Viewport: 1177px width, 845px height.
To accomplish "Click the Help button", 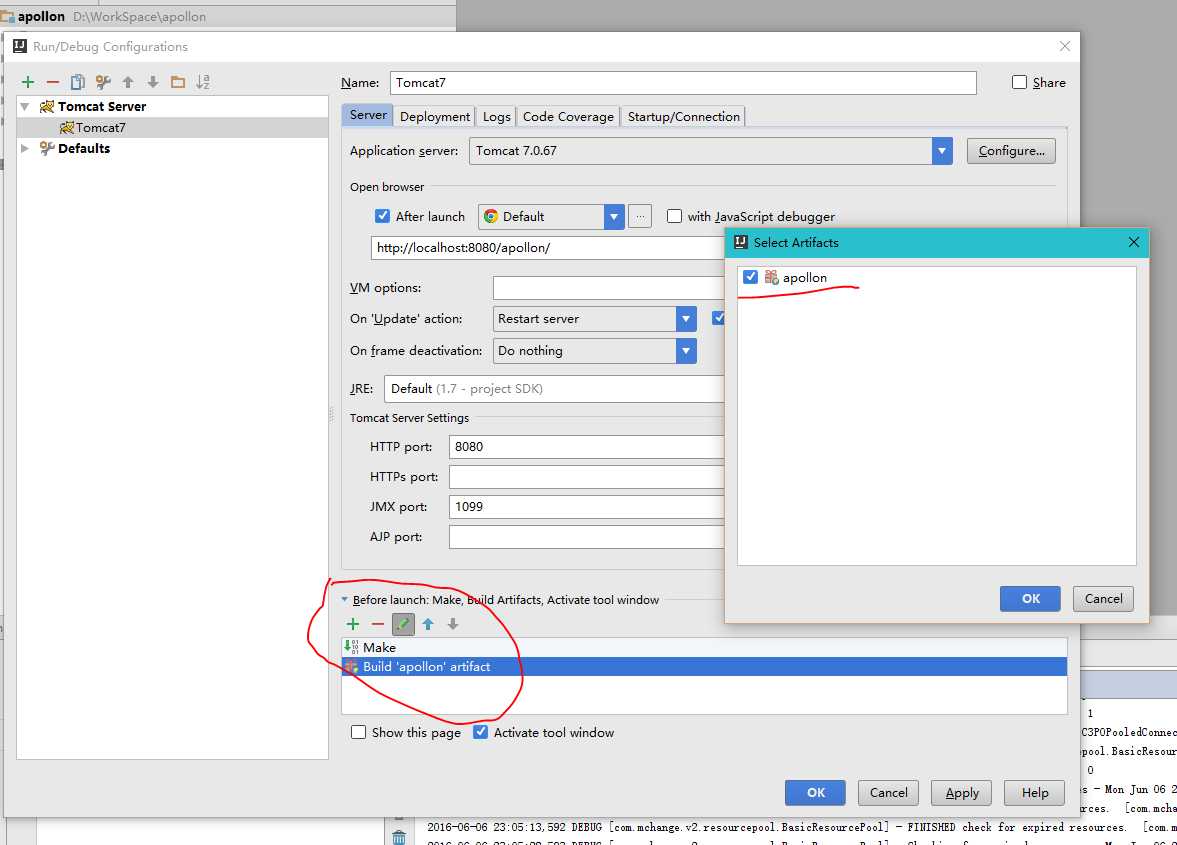I will click(1034, 792).
